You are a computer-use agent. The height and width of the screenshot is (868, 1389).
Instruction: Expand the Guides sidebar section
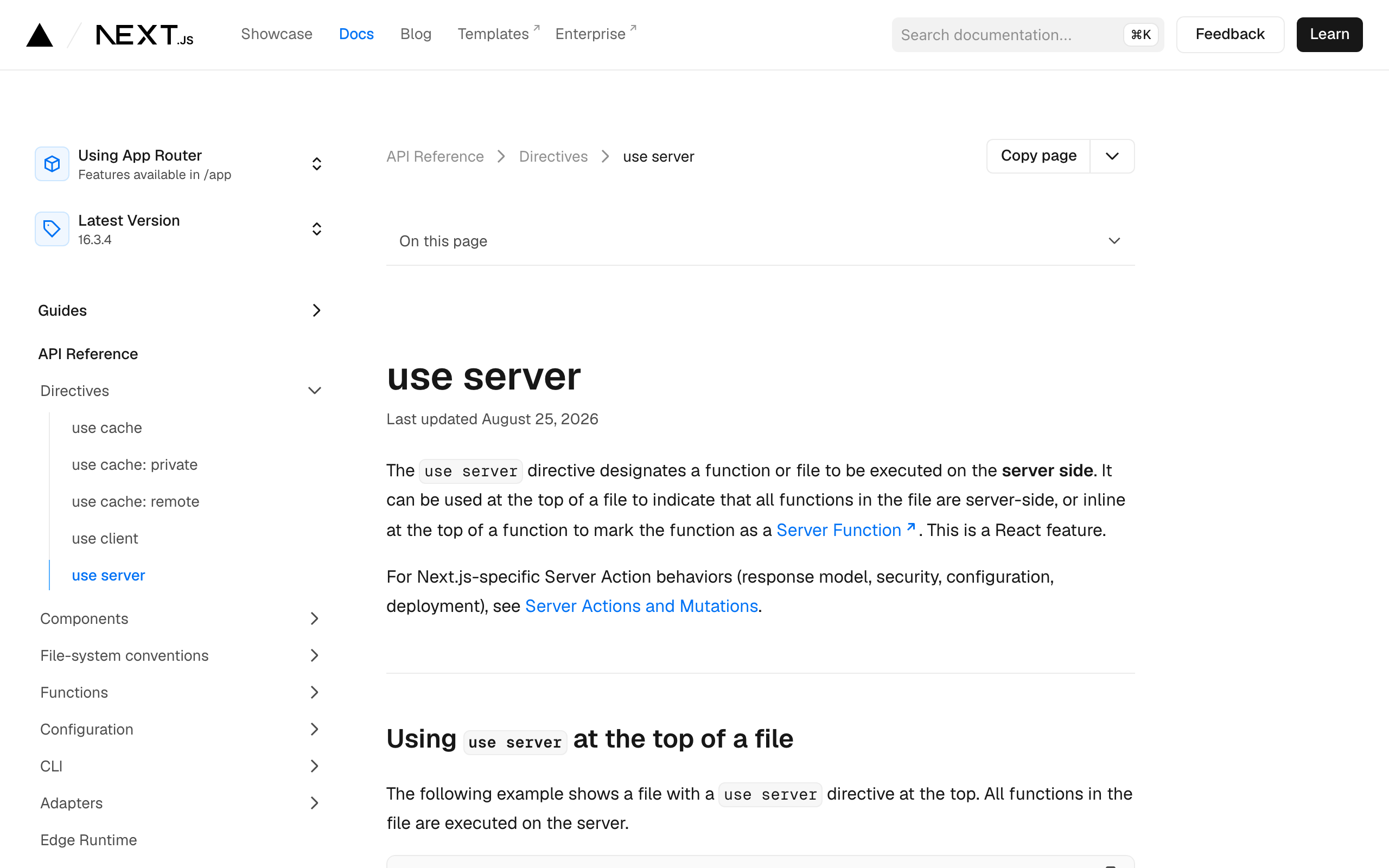tap(179, 310)
